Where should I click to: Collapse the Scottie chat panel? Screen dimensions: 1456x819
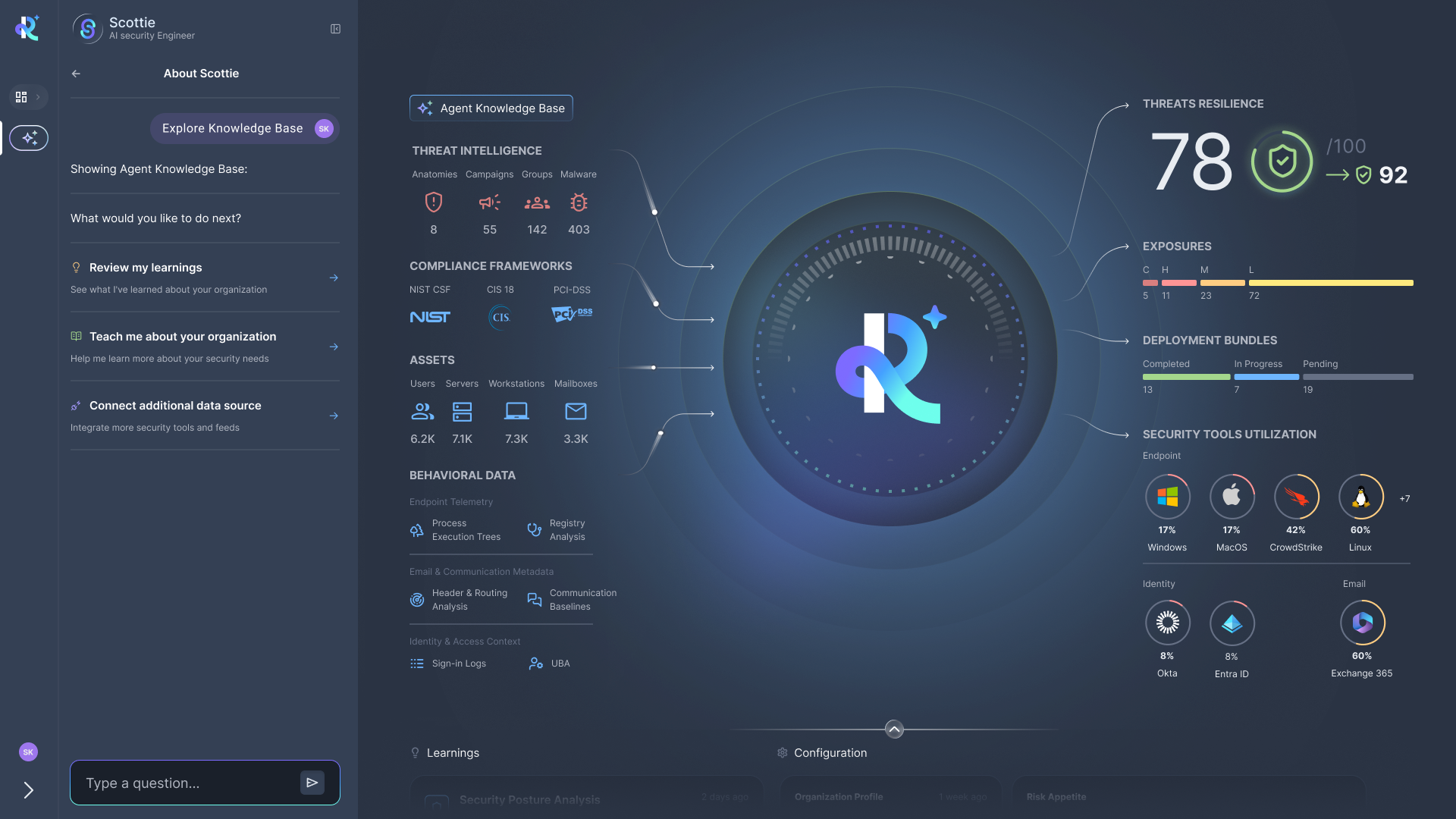335,29
